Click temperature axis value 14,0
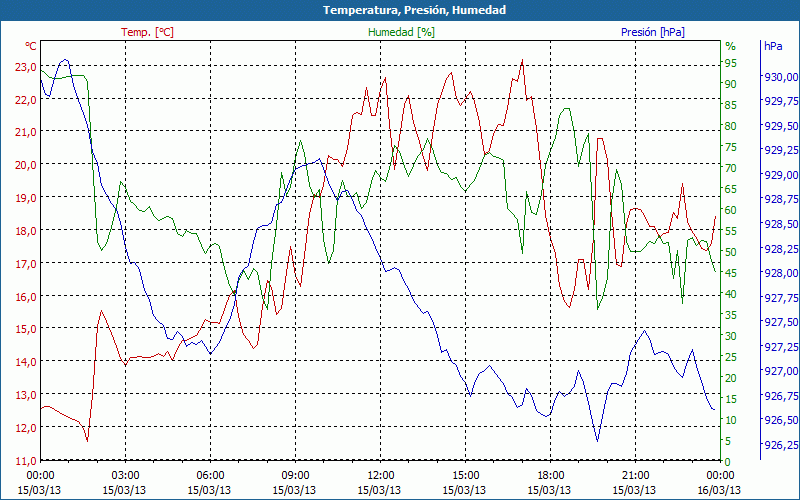This screenshot has height=500, width=800. [x=26, y=362]
